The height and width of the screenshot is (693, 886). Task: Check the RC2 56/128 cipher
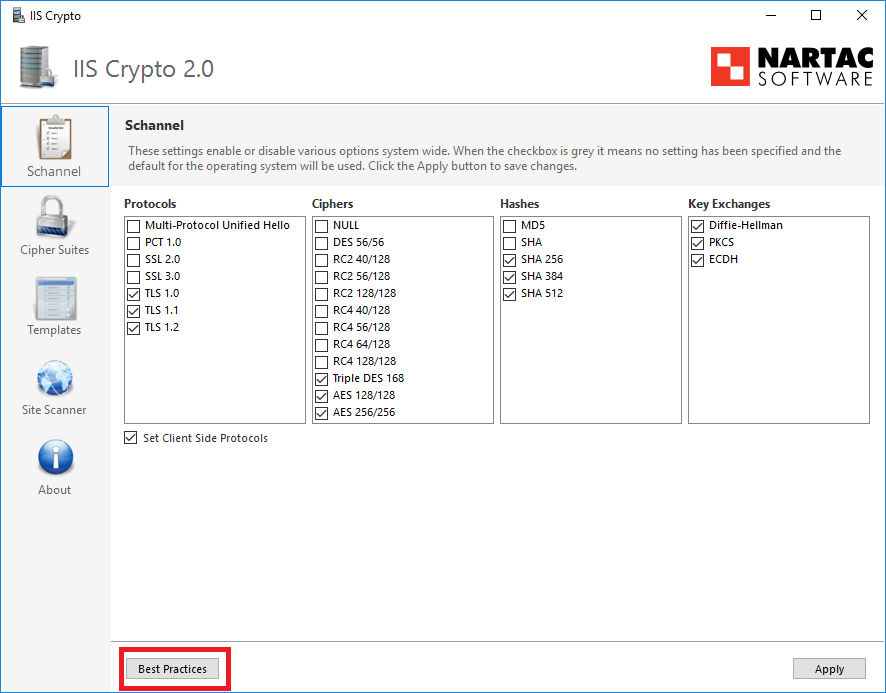coord(322,277)
